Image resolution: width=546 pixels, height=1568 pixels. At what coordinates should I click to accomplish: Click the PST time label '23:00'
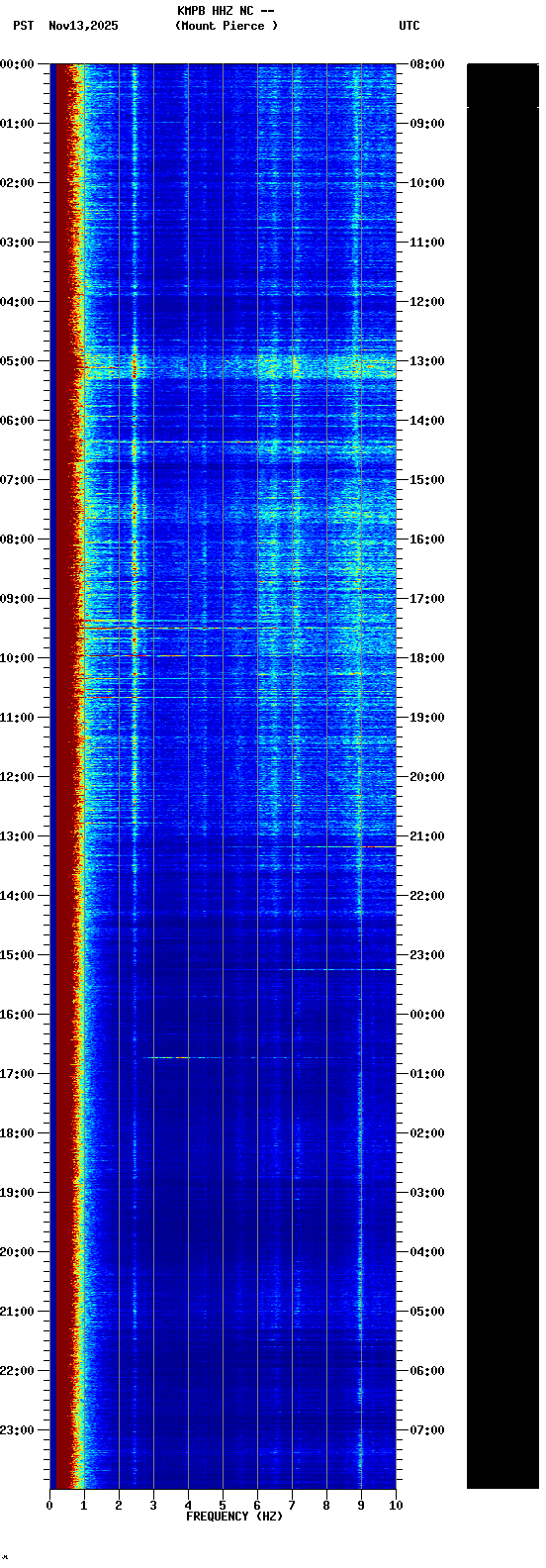coord(17,1430)
